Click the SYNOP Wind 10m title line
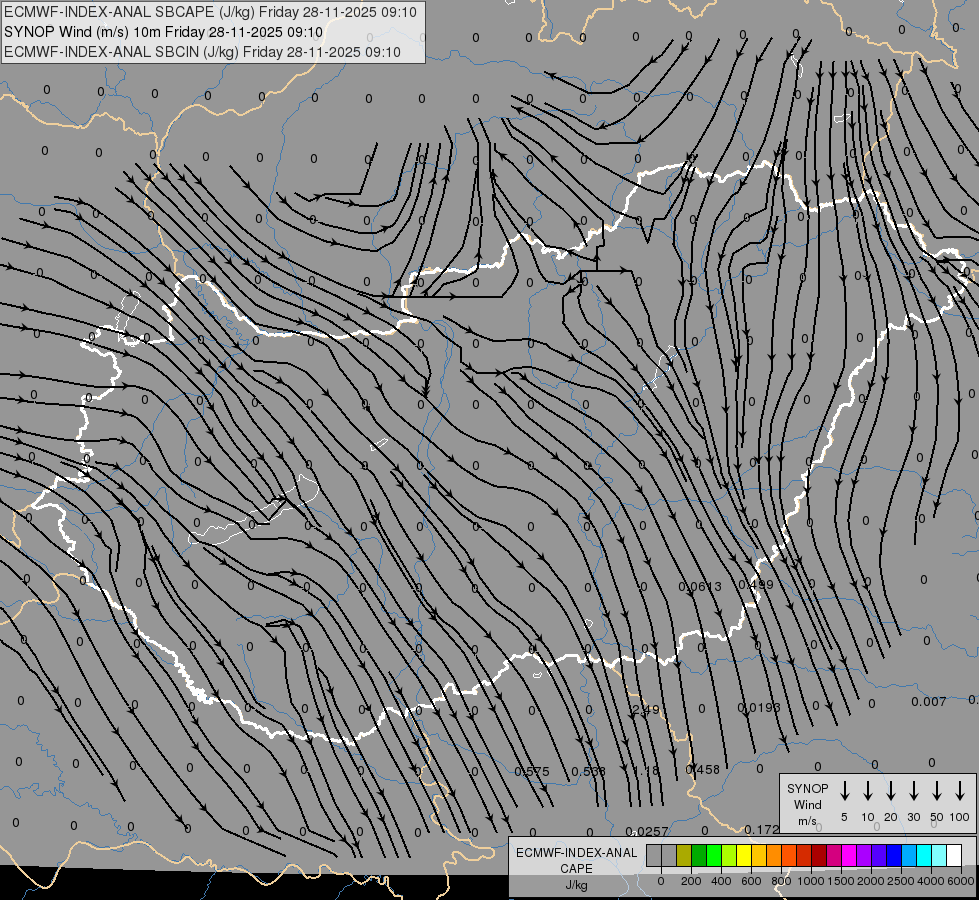Viewport: 979px width, 900px height. coord(163,32)
